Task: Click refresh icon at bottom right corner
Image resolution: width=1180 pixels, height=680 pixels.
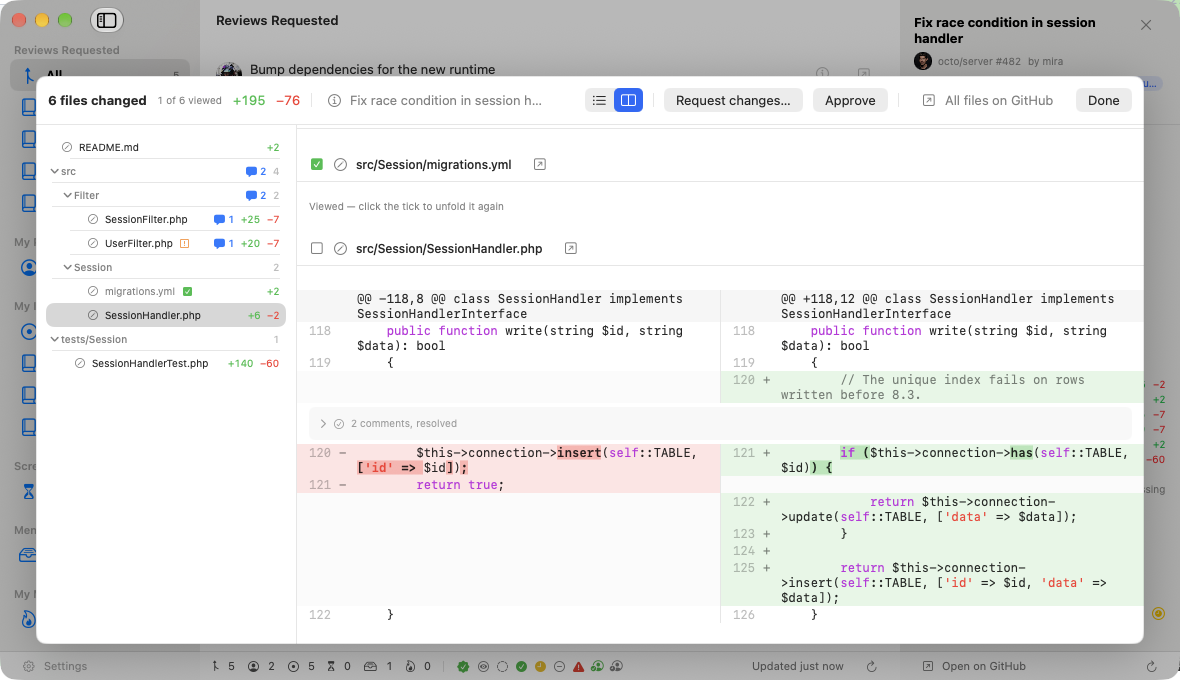Action: (1151, 666)
